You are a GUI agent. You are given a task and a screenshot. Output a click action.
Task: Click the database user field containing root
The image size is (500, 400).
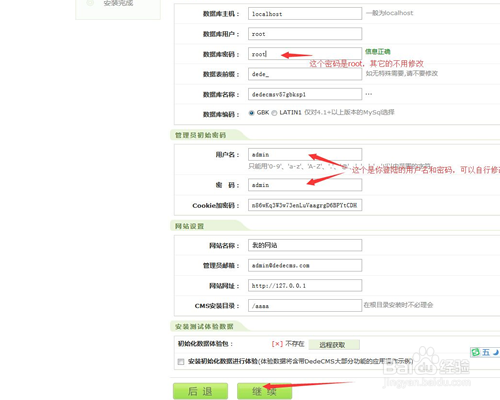305,34
